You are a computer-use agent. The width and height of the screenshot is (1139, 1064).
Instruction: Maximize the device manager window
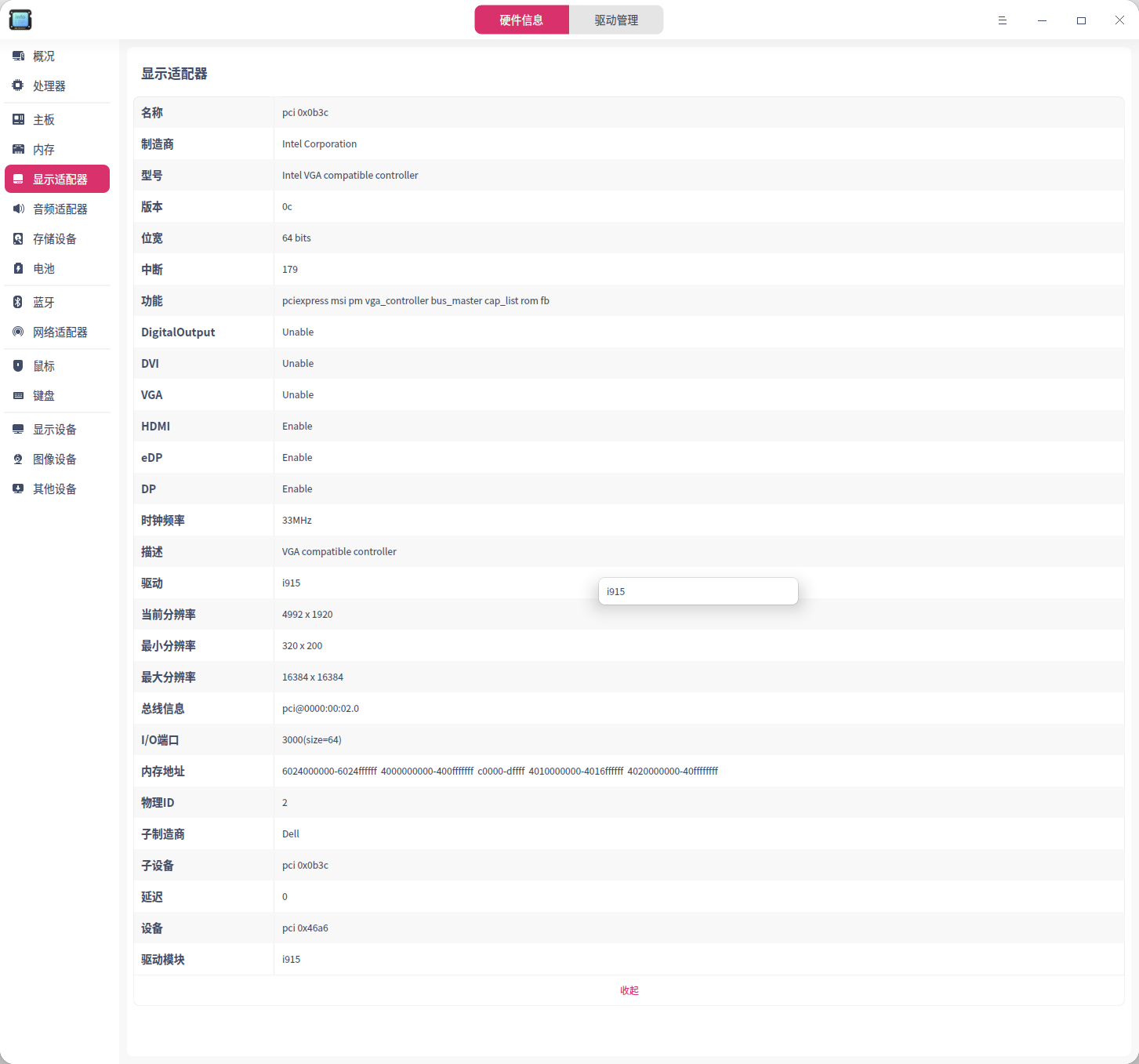coord(1081,20)
